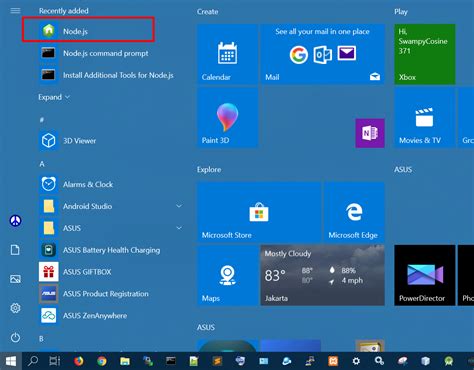Expand the ASUS folder chevron
This screenshot has width=474, height=370.
pyautogui.click(x=179, y=228)
